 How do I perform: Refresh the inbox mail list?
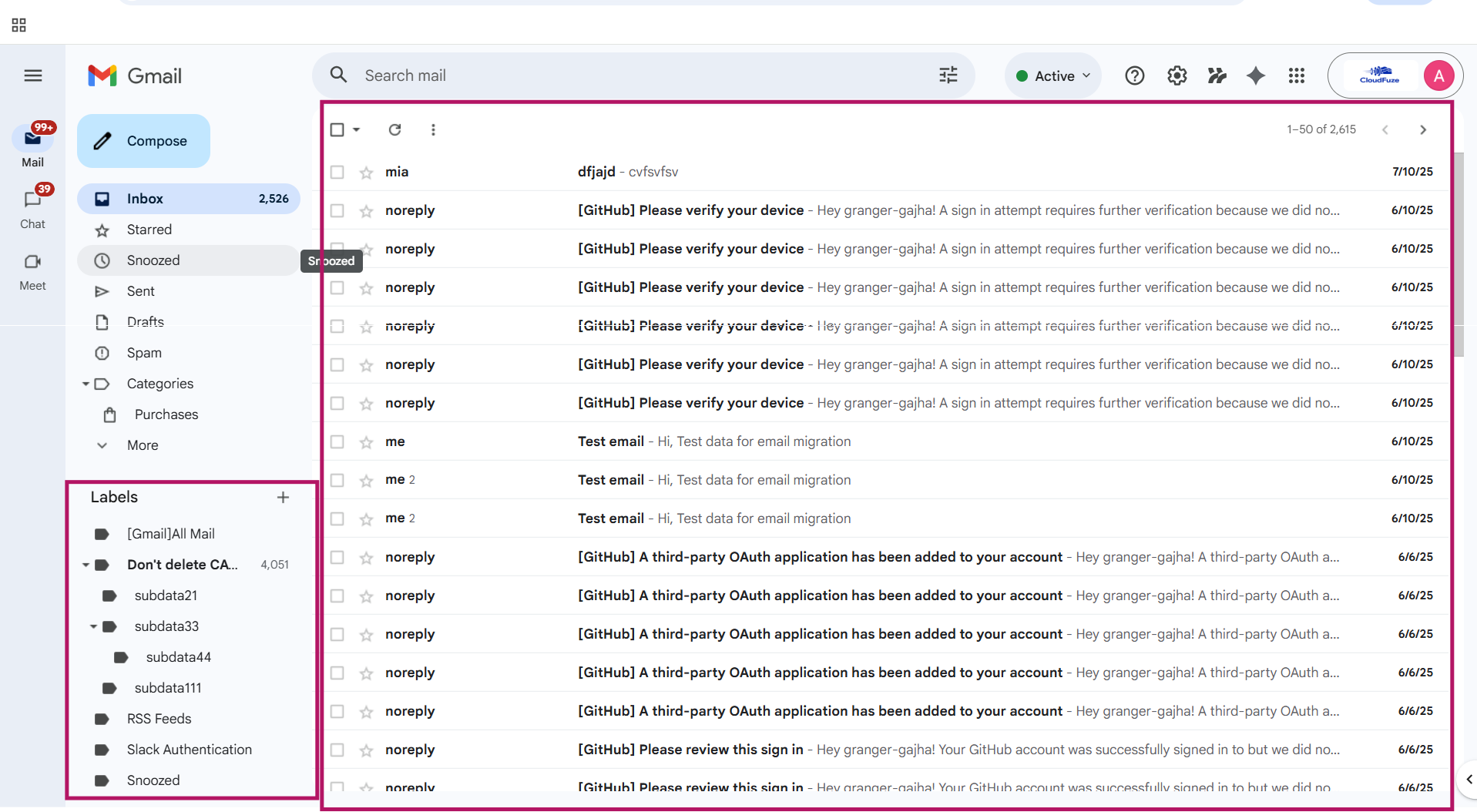(x=394, y=129)
